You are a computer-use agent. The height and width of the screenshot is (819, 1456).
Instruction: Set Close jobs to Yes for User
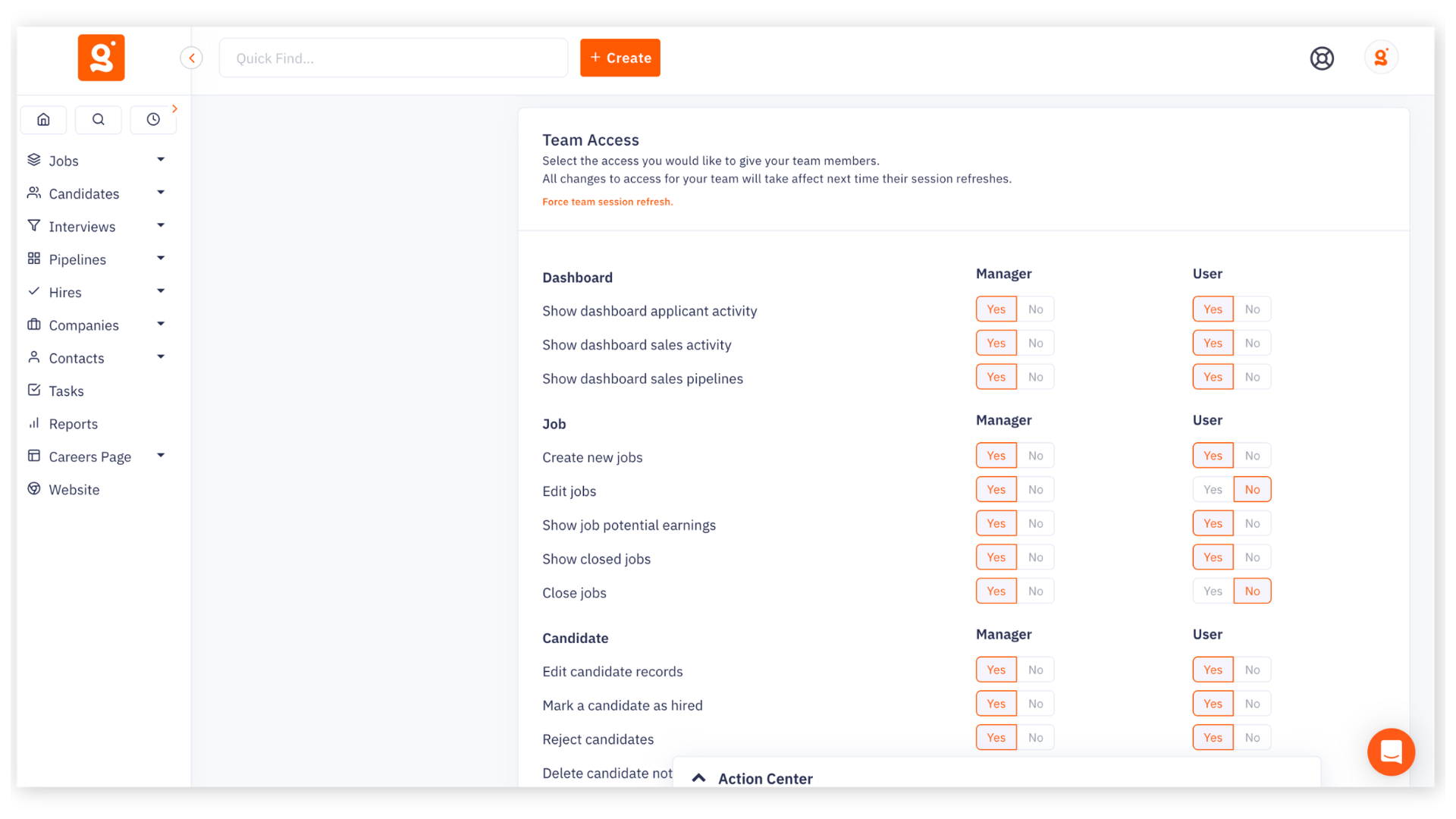click(x=1212, y=591)
